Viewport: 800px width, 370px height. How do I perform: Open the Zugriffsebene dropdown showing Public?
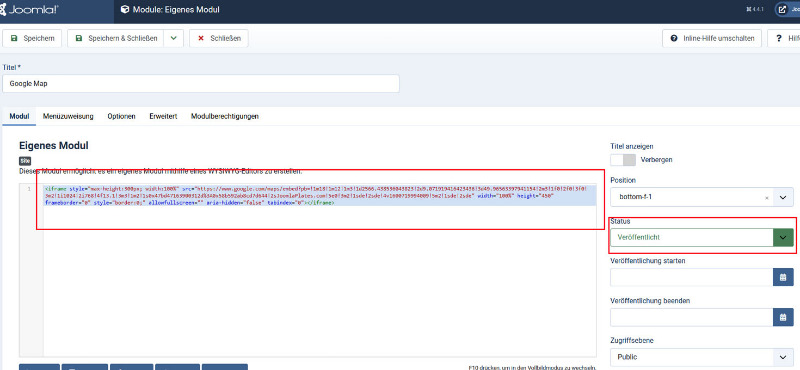tap(702, 357)
